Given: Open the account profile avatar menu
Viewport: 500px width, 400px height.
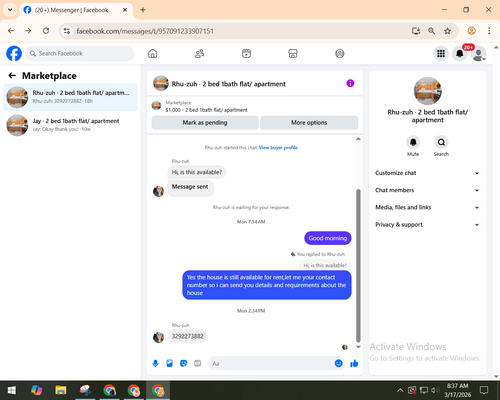Looking at the screenshot, I should 478,53.
